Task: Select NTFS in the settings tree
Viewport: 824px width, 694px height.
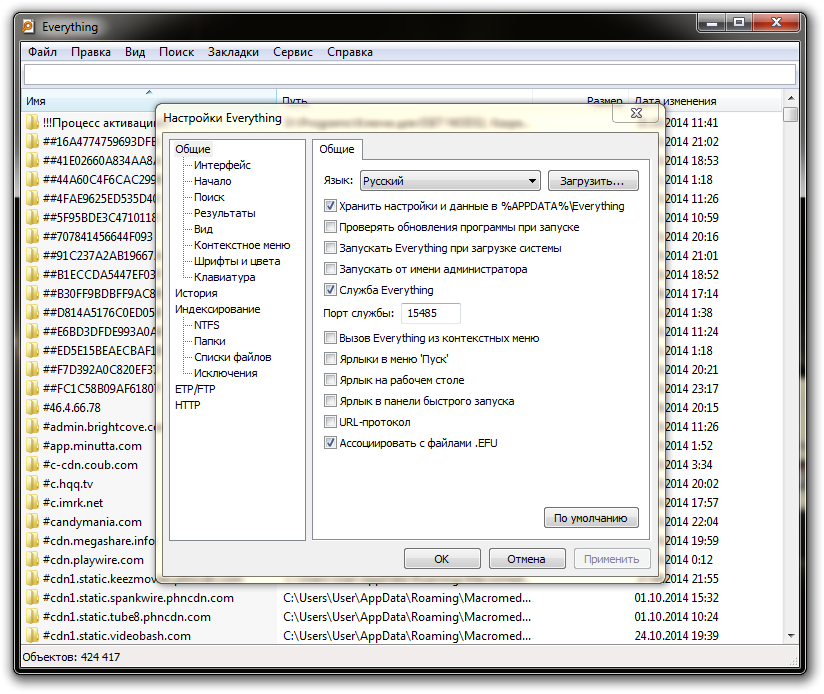Action: pyautogui.click(x=207, y=325)
